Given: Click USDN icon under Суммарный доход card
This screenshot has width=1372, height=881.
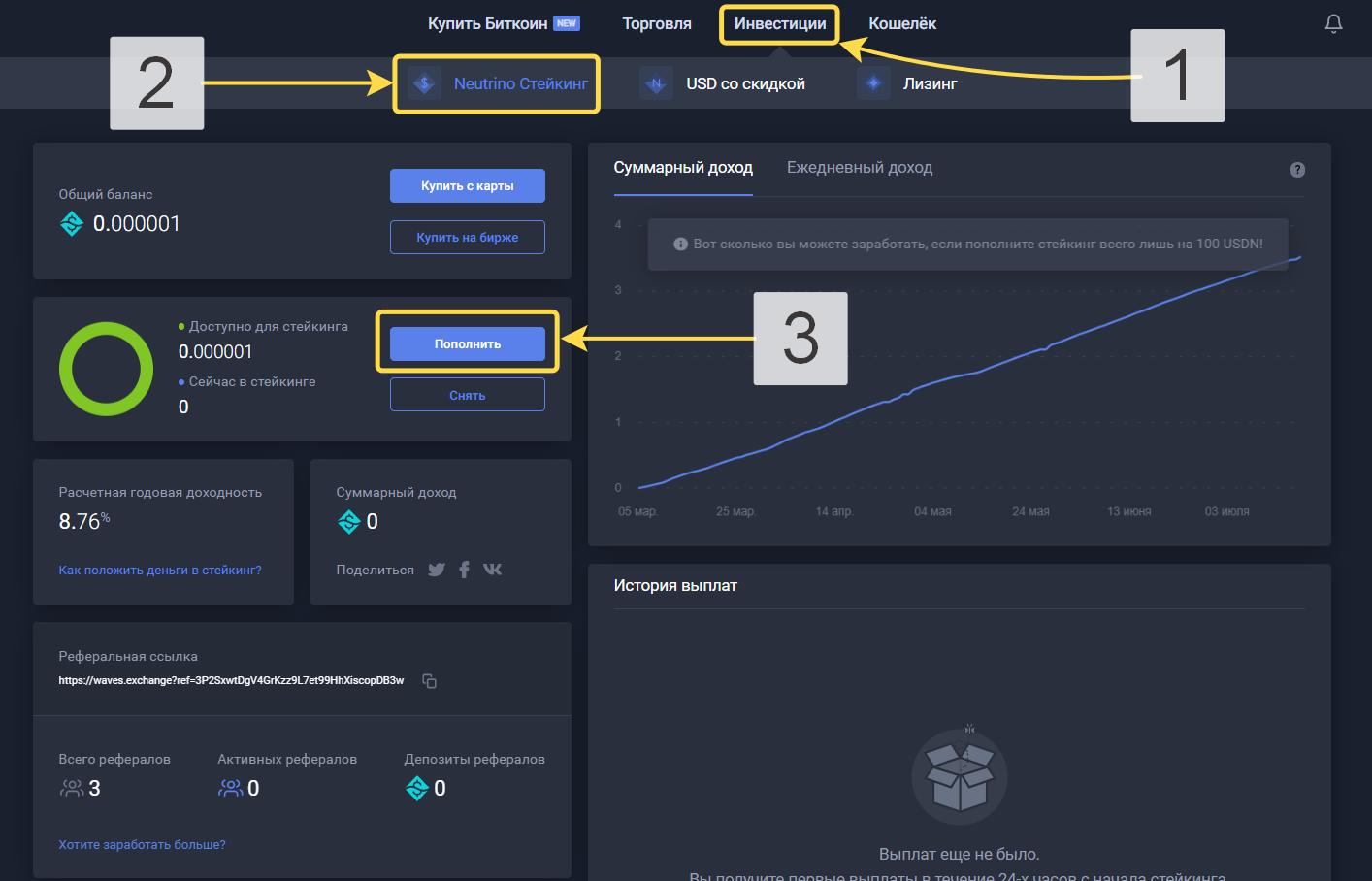Looking at the screenshot, I should pyautogui.click(x=349, y=522).
